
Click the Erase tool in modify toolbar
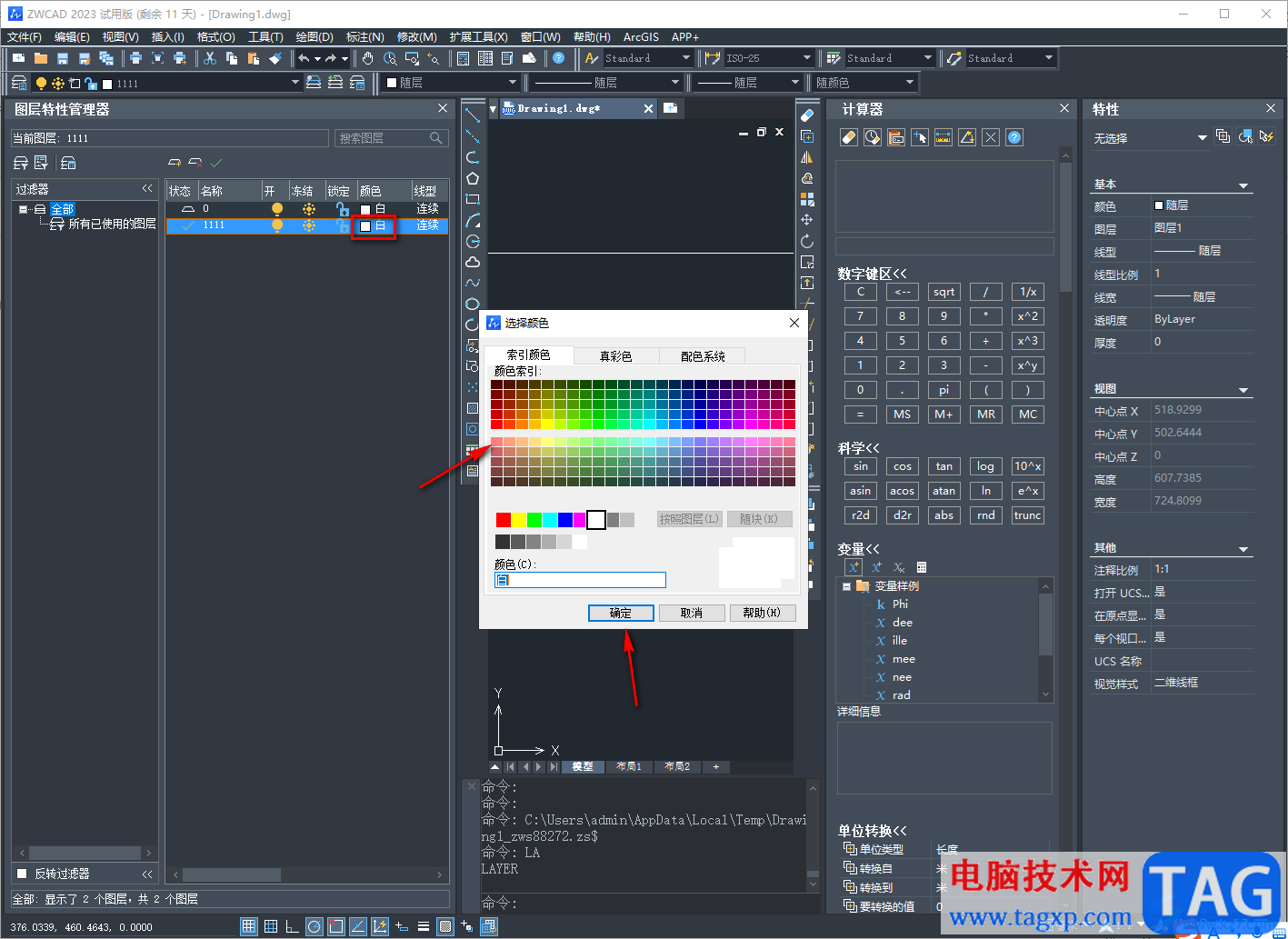(x=806, y=115)
